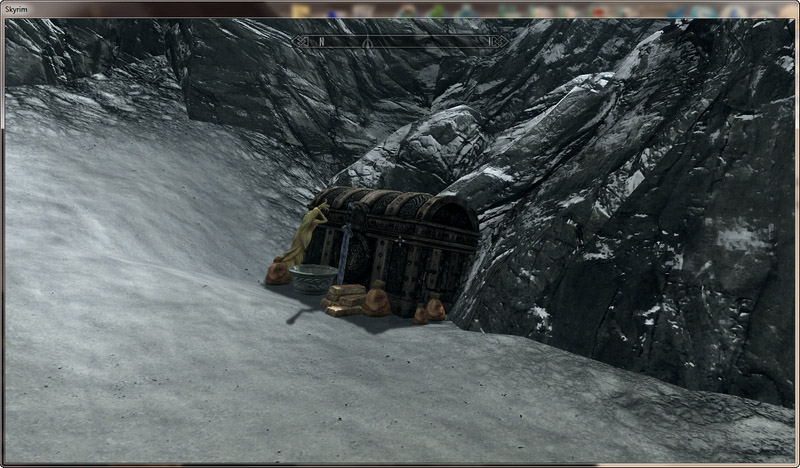The height and width of the screenshot is (468, 800).
Task: Take coin purse below golden statue
Action: [278, 273]
